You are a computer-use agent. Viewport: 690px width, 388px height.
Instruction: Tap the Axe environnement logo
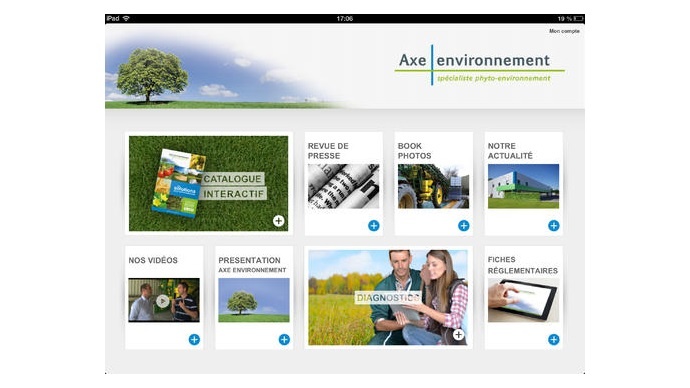coord(480,65)
